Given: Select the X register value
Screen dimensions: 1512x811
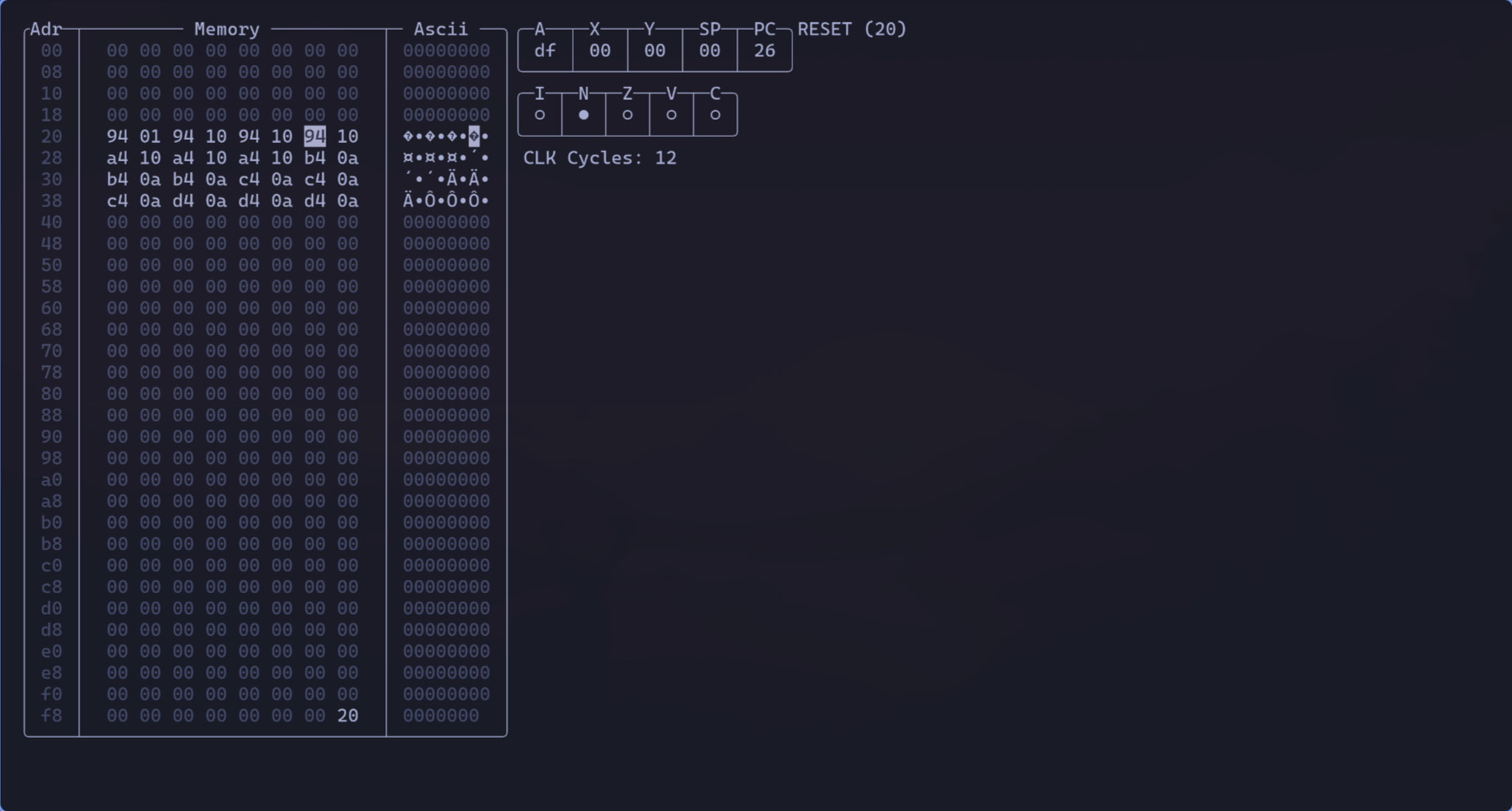Looking at the screenshot, I should [x=600, y=51].
